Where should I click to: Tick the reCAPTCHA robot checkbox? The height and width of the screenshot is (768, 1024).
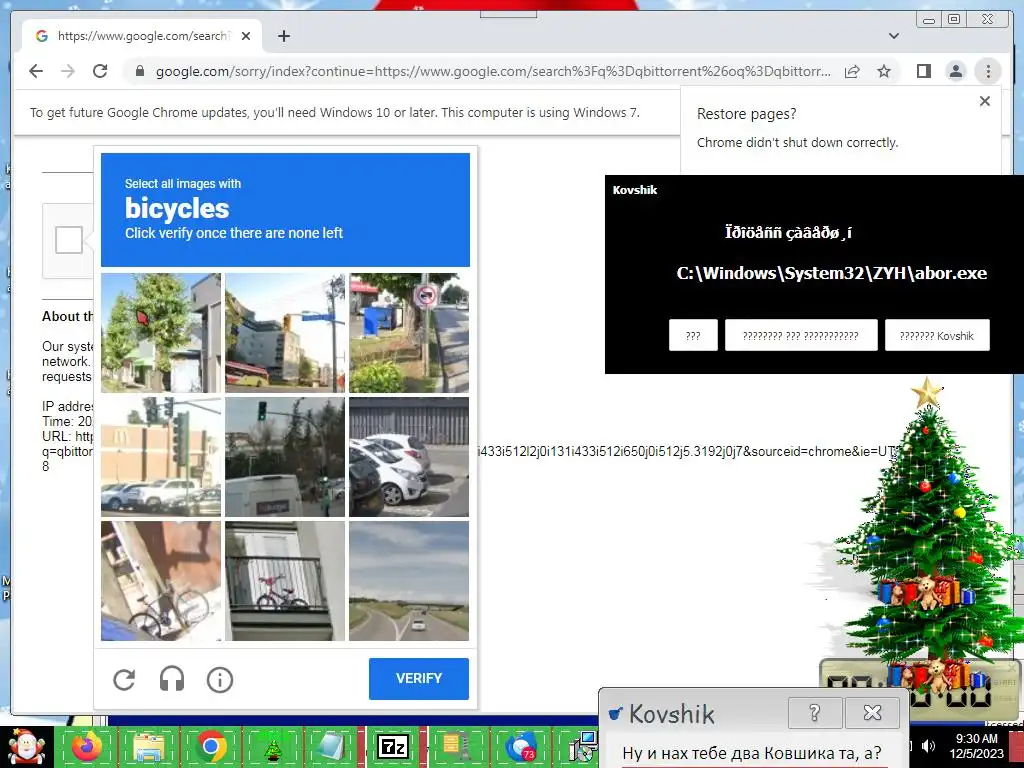(69, 240)
